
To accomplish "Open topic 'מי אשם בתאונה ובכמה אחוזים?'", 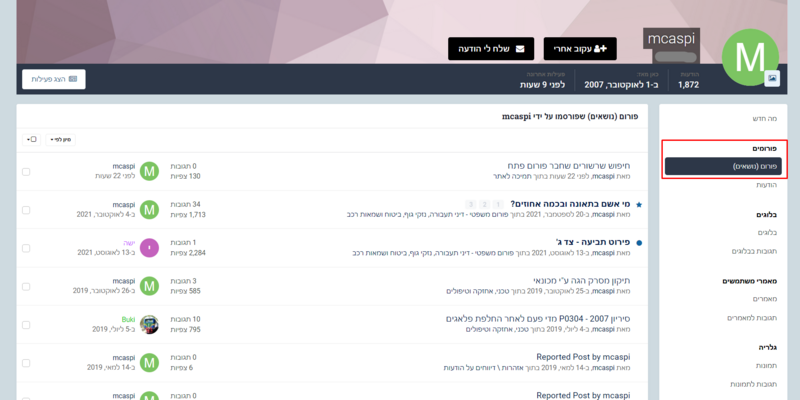I will pyautogui.click(x=570, y=204).
